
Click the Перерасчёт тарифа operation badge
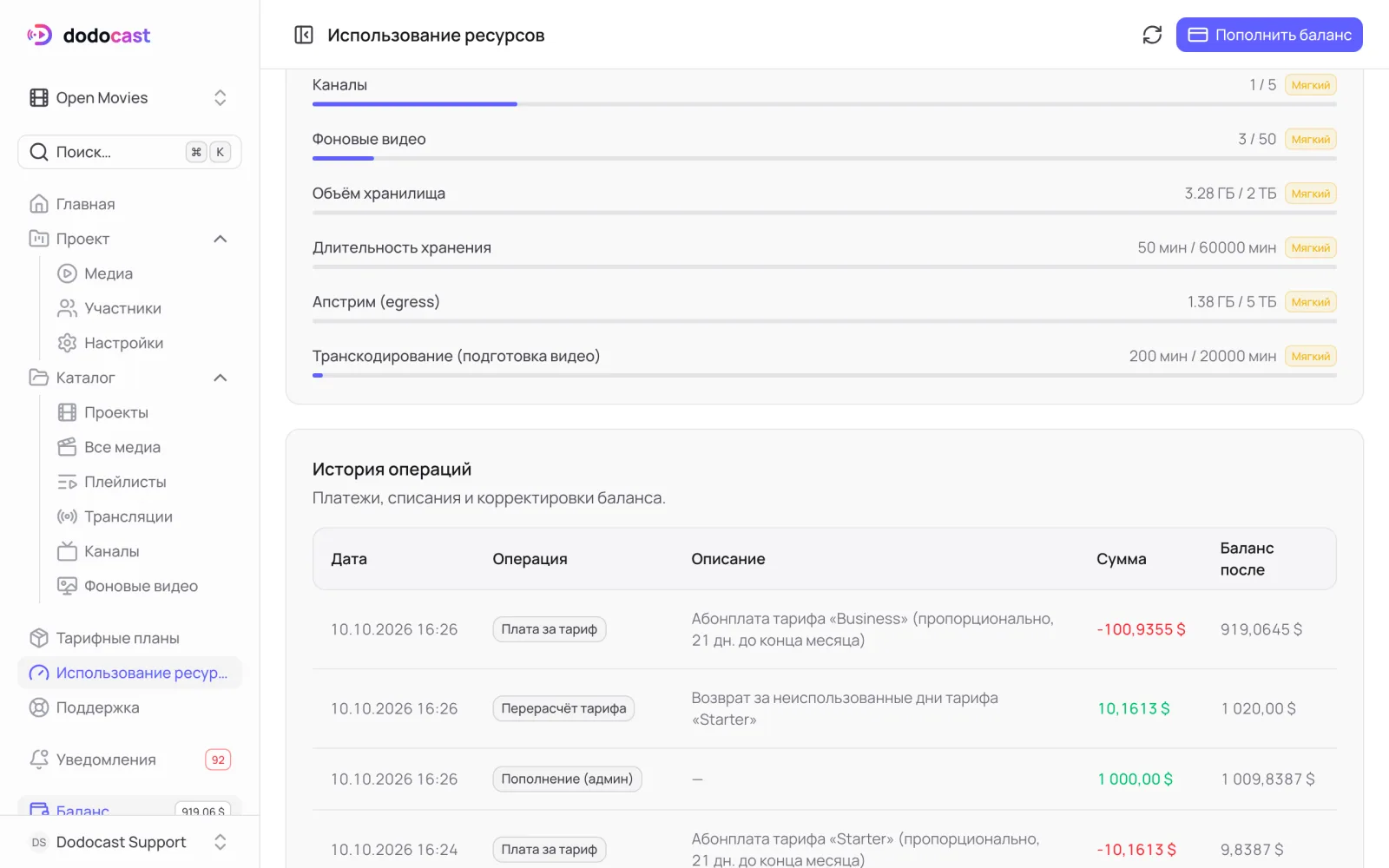pyautogui.click(x=563, y=708)
